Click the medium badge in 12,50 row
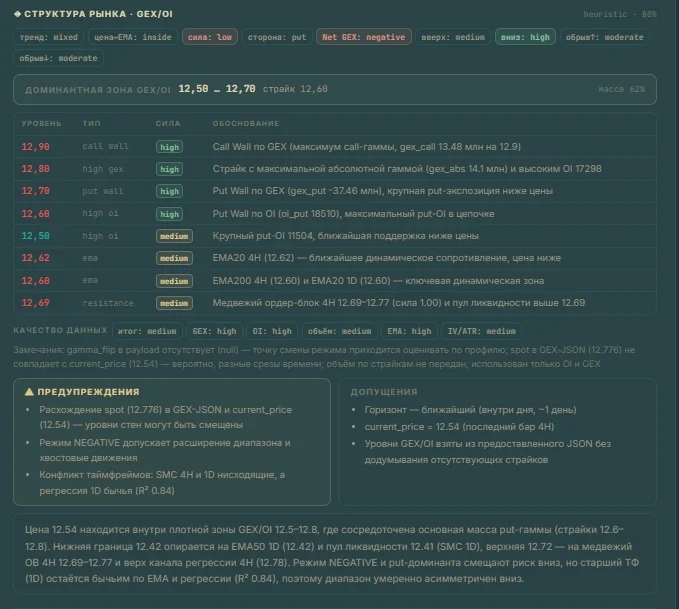This screenshot has width=679, height=609. 174,236
